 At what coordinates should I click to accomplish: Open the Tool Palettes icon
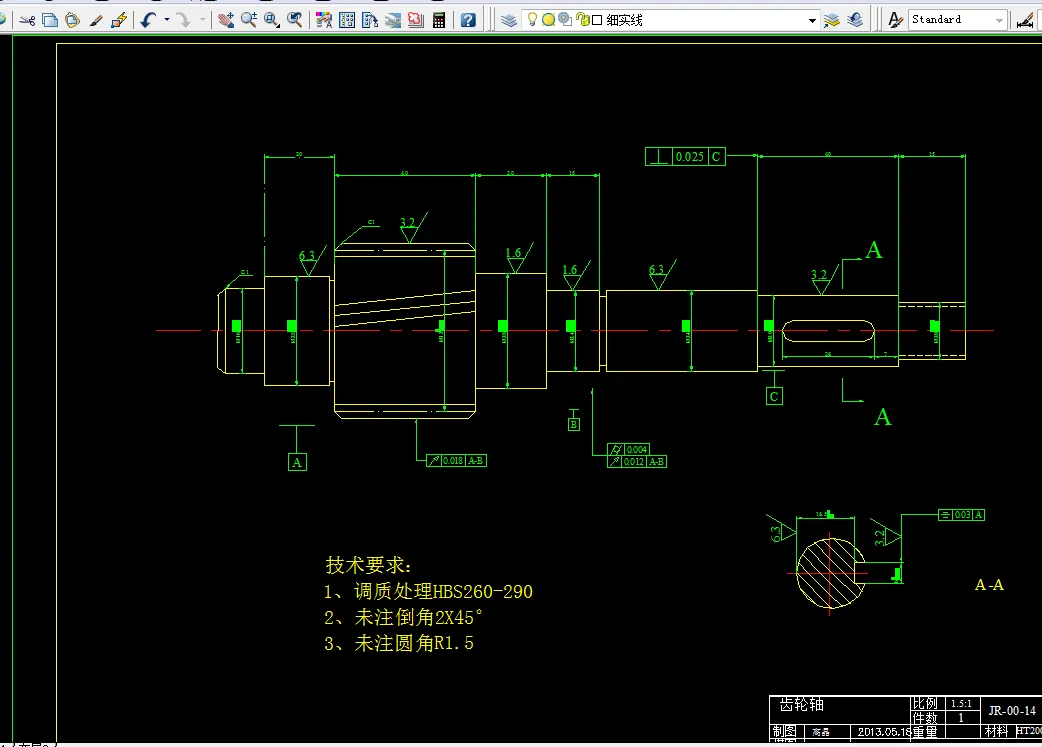(x=370, y=20)
